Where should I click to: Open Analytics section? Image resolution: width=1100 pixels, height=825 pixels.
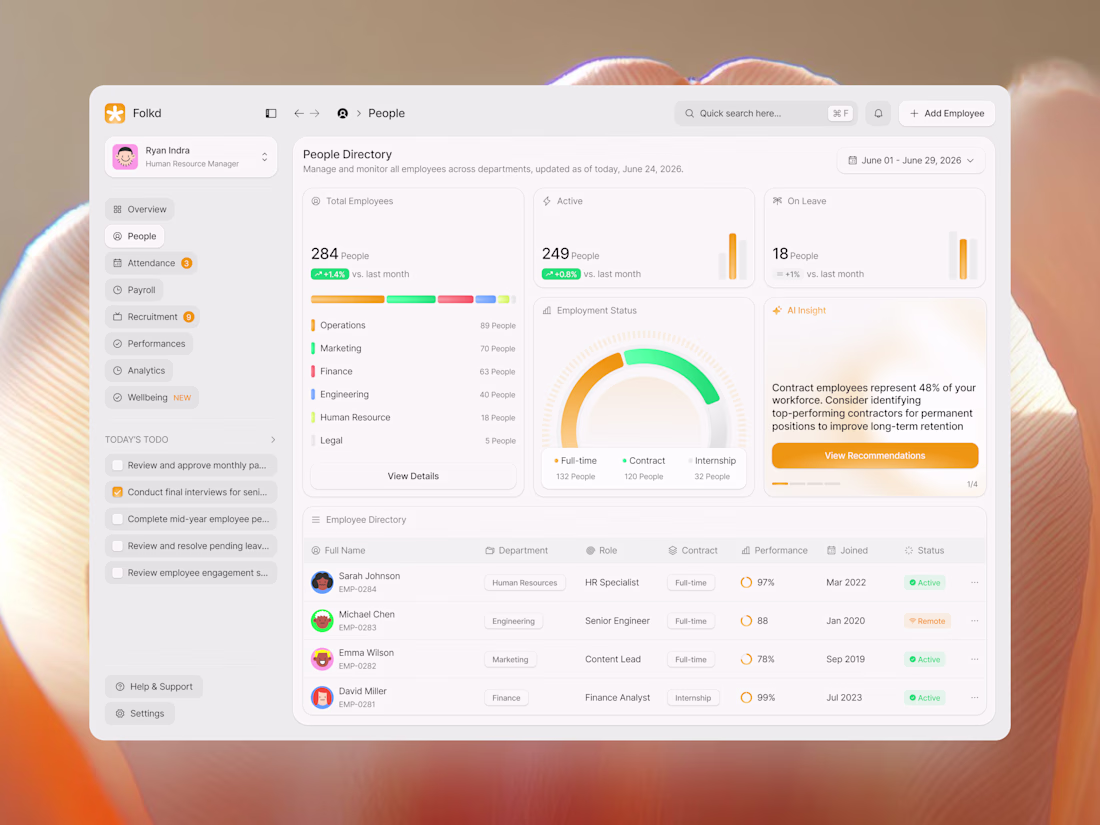(x=139, y=370)
